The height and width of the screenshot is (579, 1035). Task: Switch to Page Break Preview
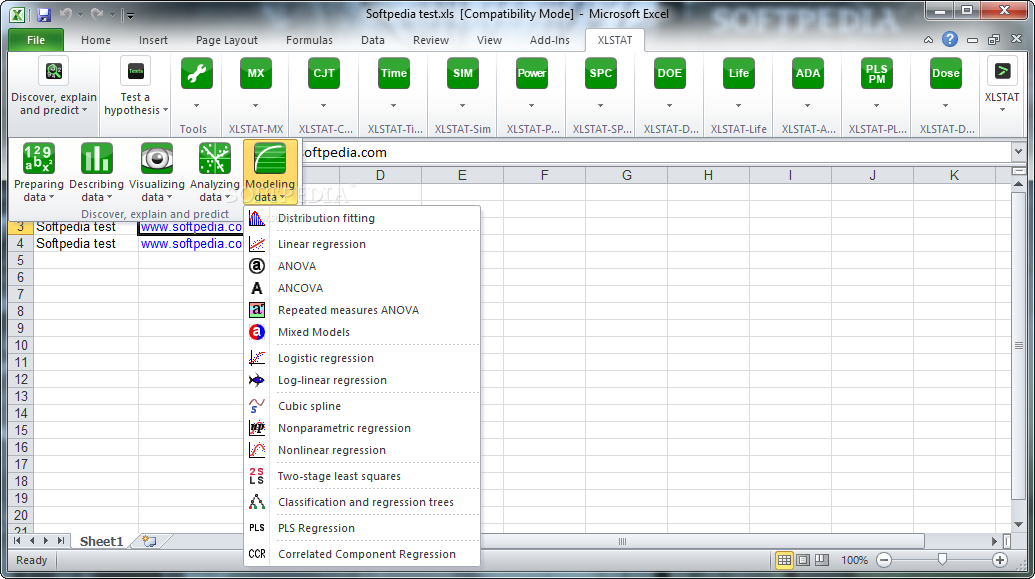822,560
